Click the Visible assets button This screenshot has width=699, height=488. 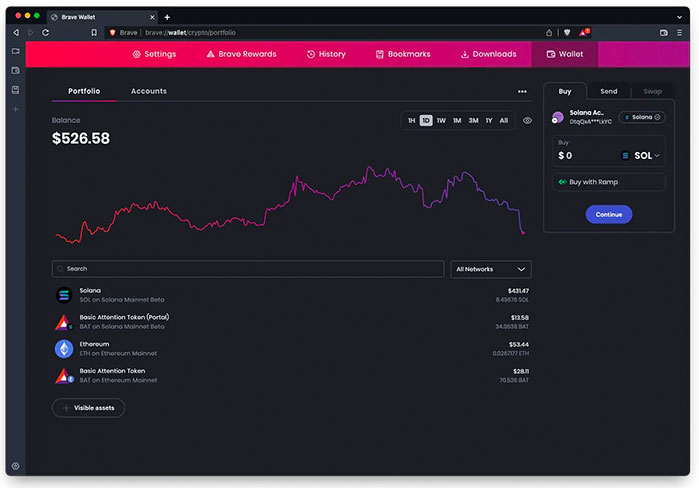point(88,408)
